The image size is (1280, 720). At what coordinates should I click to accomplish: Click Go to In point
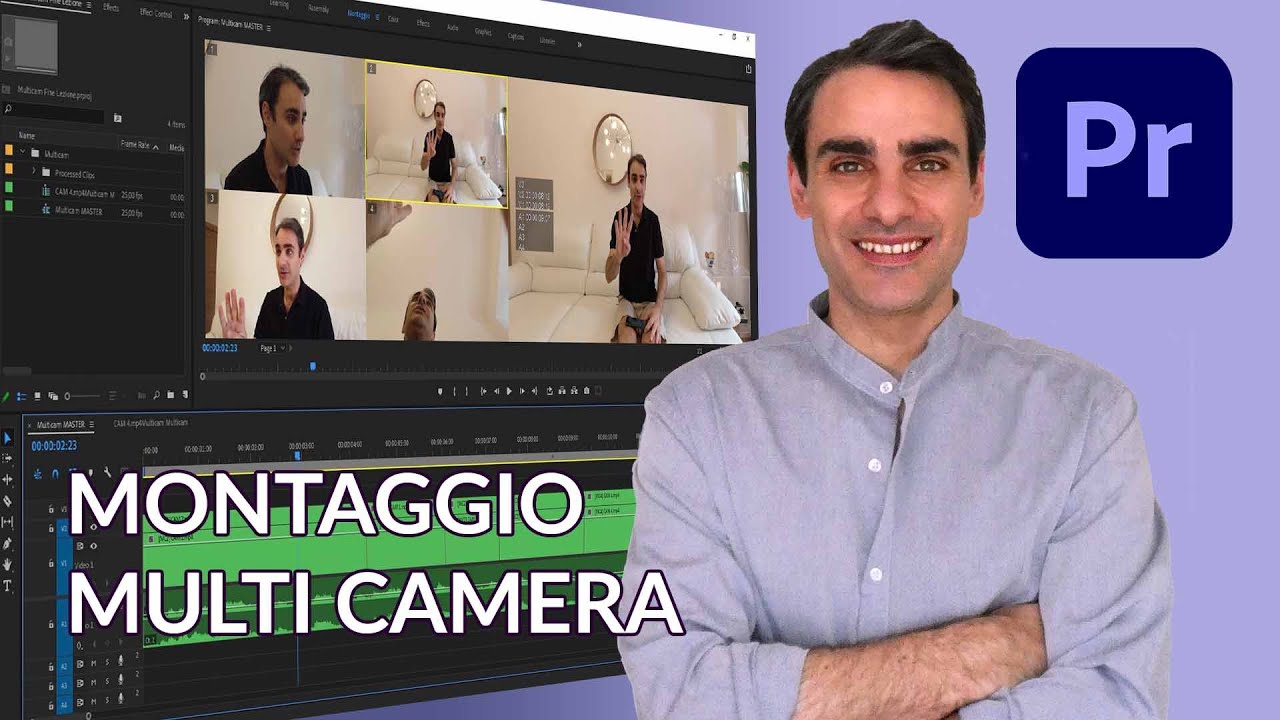click(x=484, y=391)
